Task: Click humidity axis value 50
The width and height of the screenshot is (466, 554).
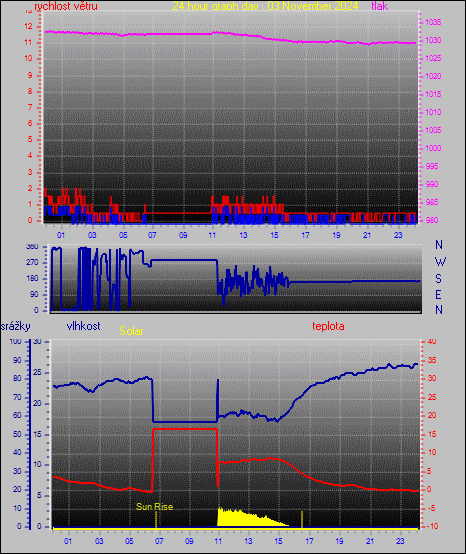Action: tap(17, 434)
